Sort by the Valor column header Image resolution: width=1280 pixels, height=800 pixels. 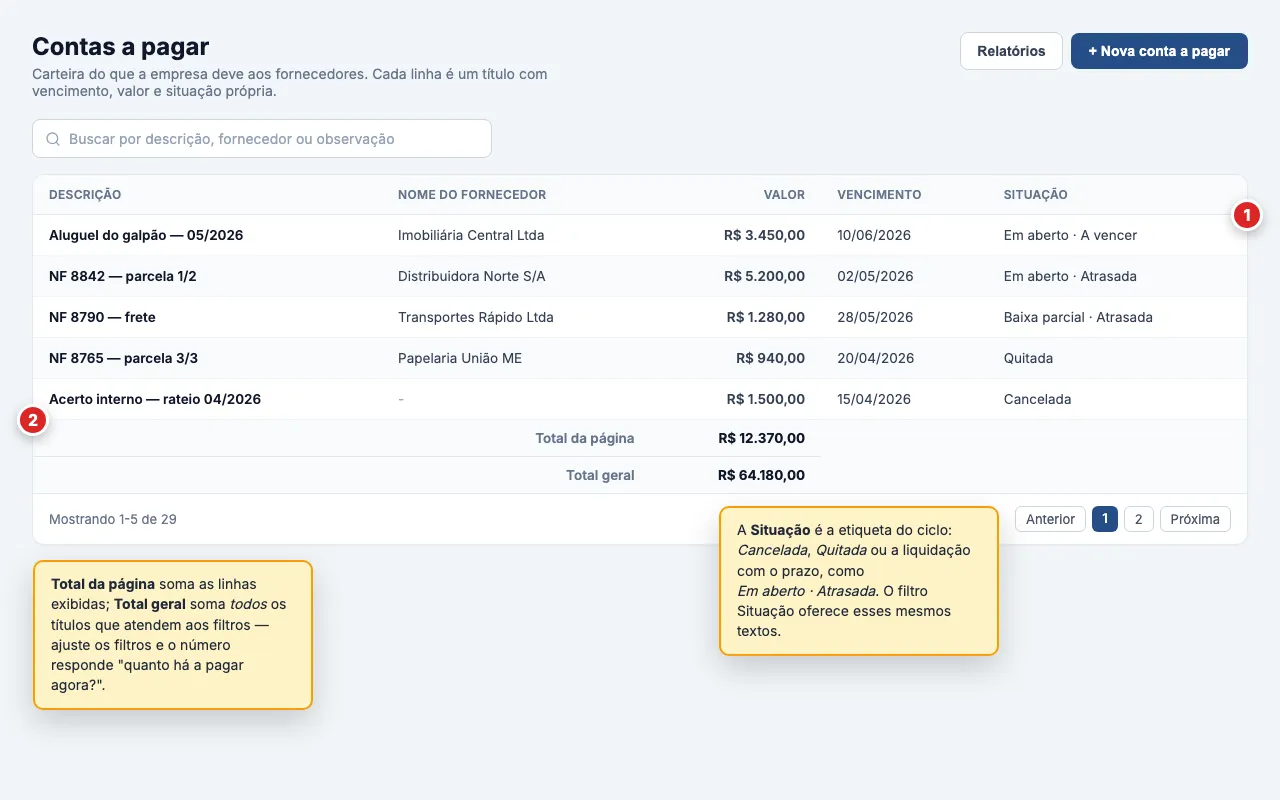(784, 195)
